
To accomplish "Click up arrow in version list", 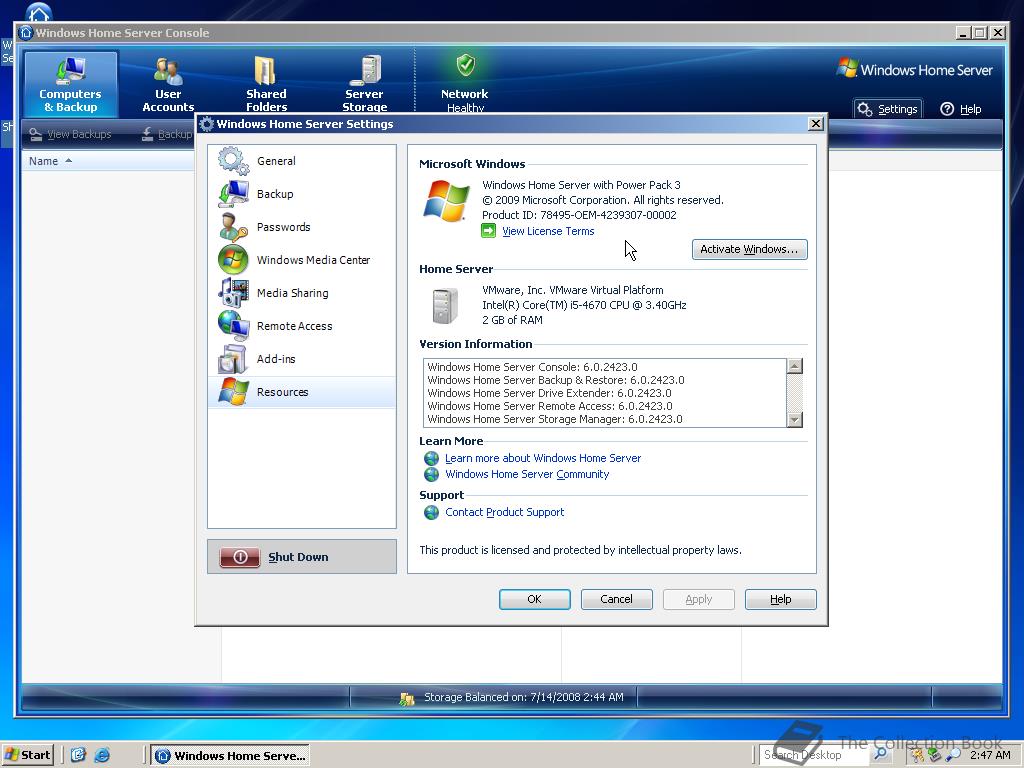I will 795,366.
